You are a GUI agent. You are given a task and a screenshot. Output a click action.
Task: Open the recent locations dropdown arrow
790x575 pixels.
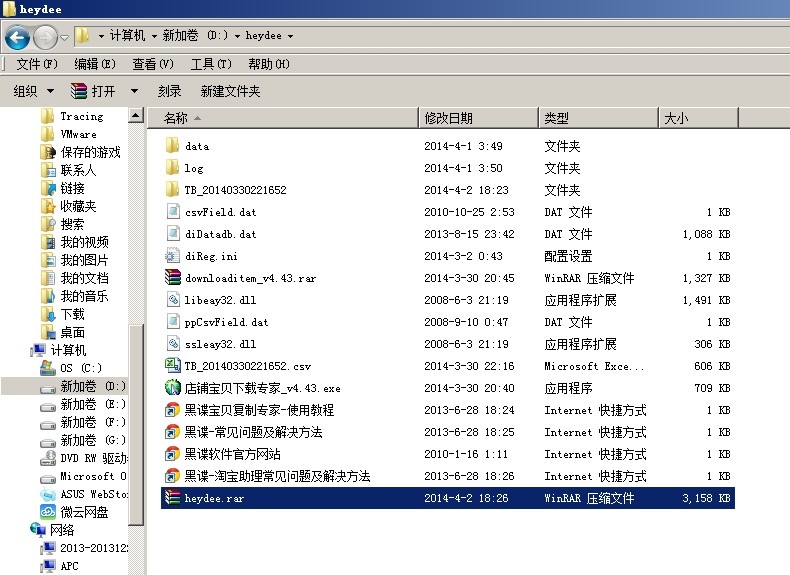(64, 37)
